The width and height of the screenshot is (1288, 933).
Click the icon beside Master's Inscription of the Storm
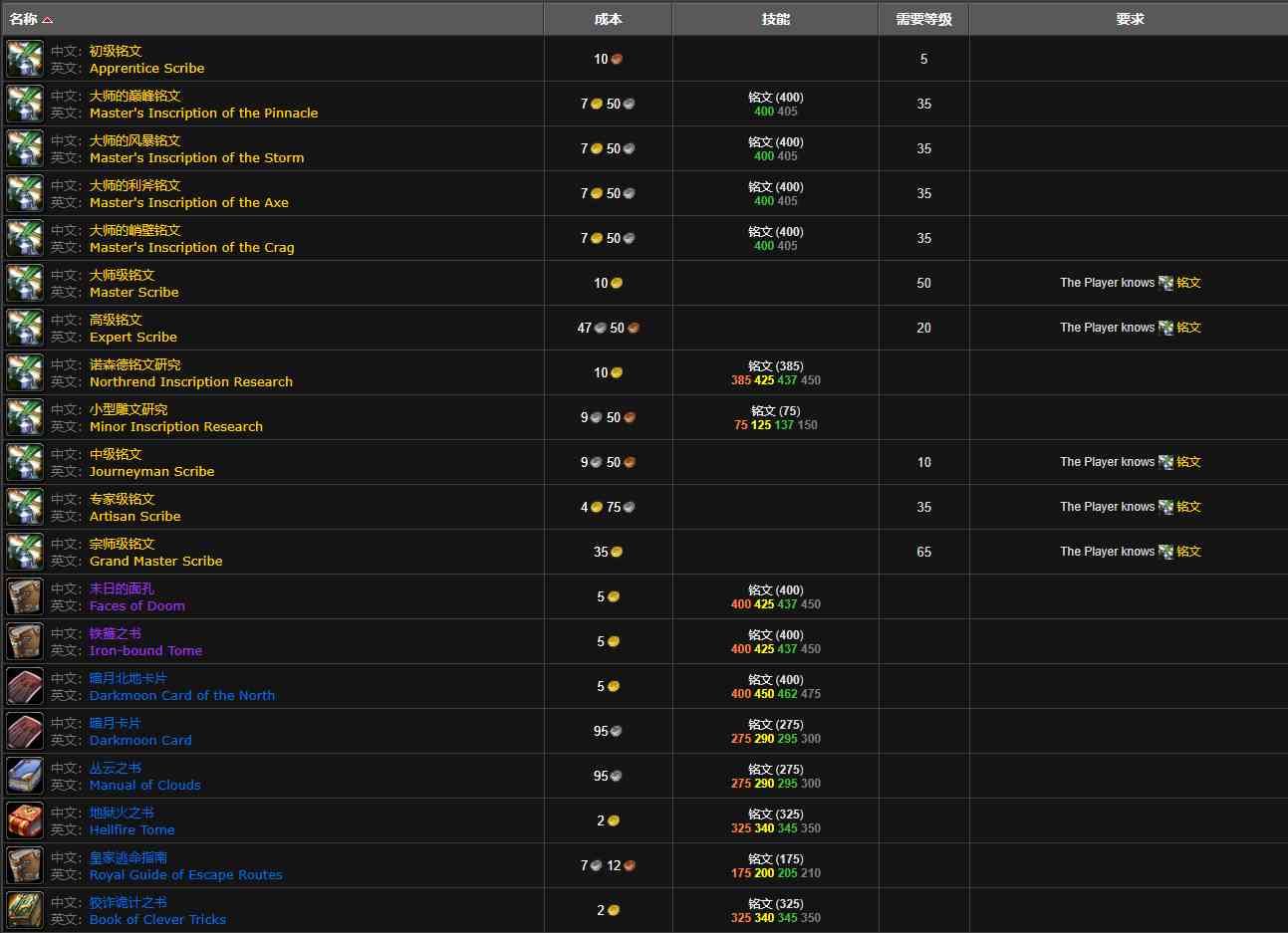(25, 148)
